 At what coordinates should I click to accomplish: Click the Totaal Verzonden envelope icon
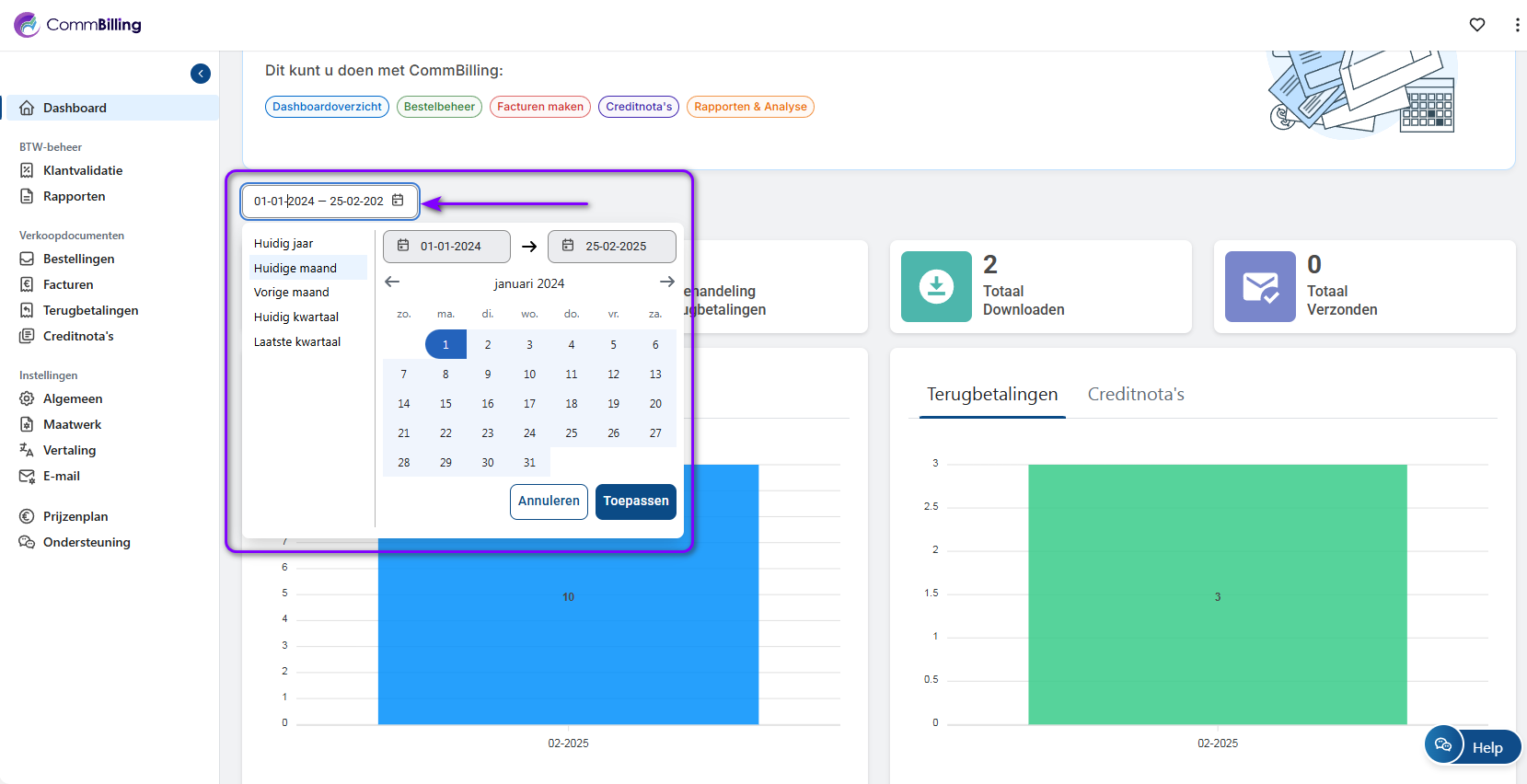click(1260, 287)
